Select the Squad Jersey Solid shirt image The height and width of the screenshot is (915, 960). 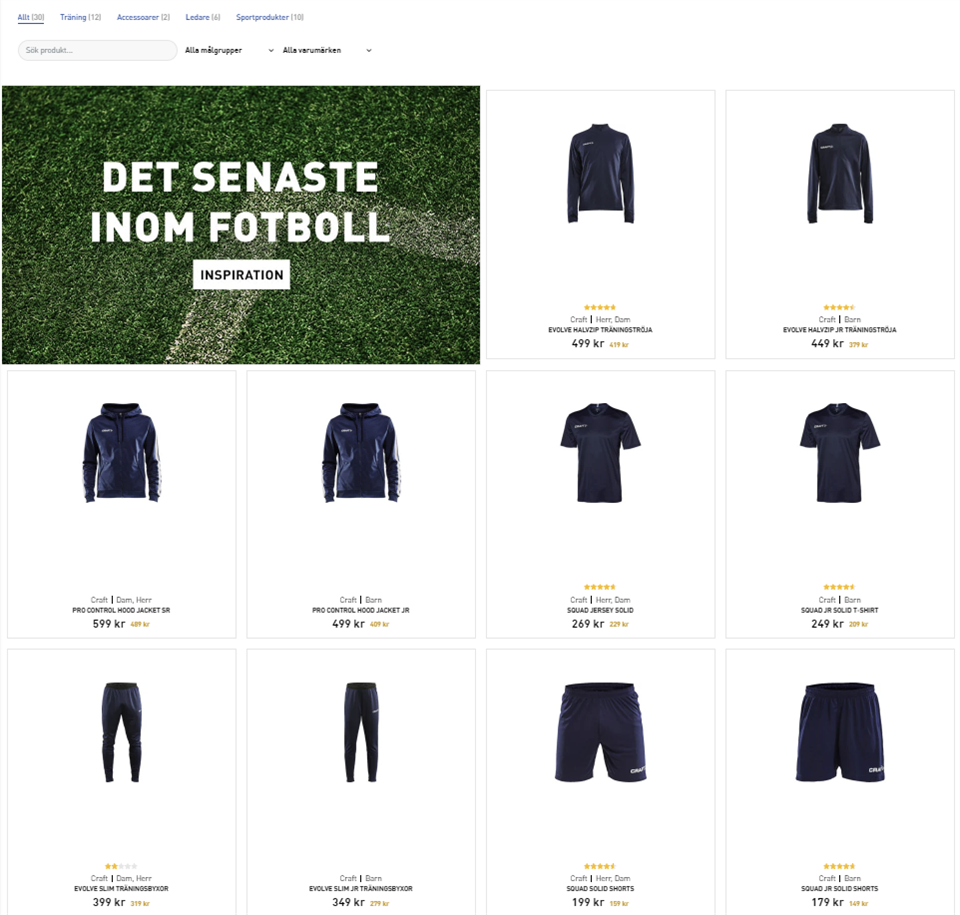pos(600,453)
